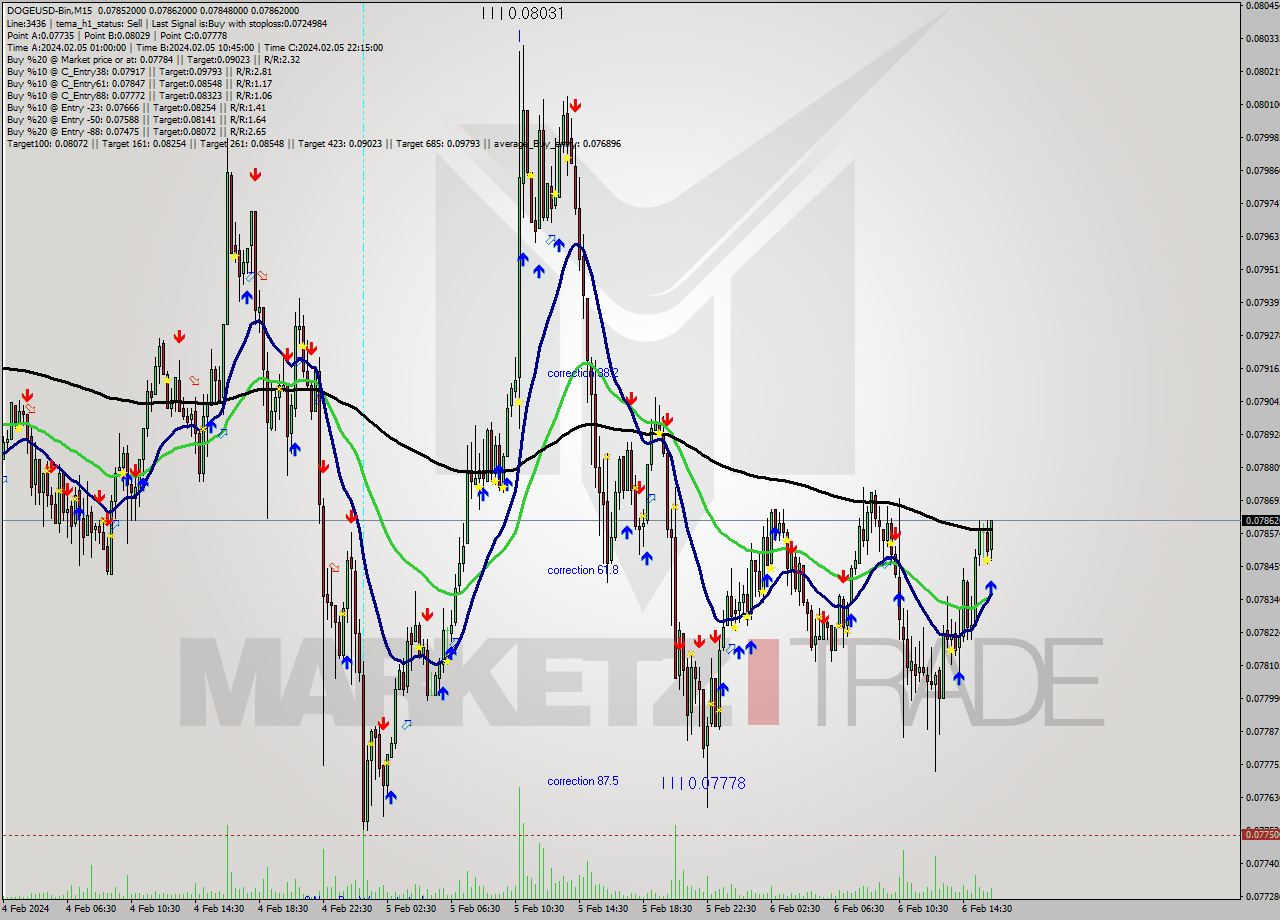Click the 0.07787 price axis label
Viewport: 1280px width, 920px height.
coord(1262,731)
